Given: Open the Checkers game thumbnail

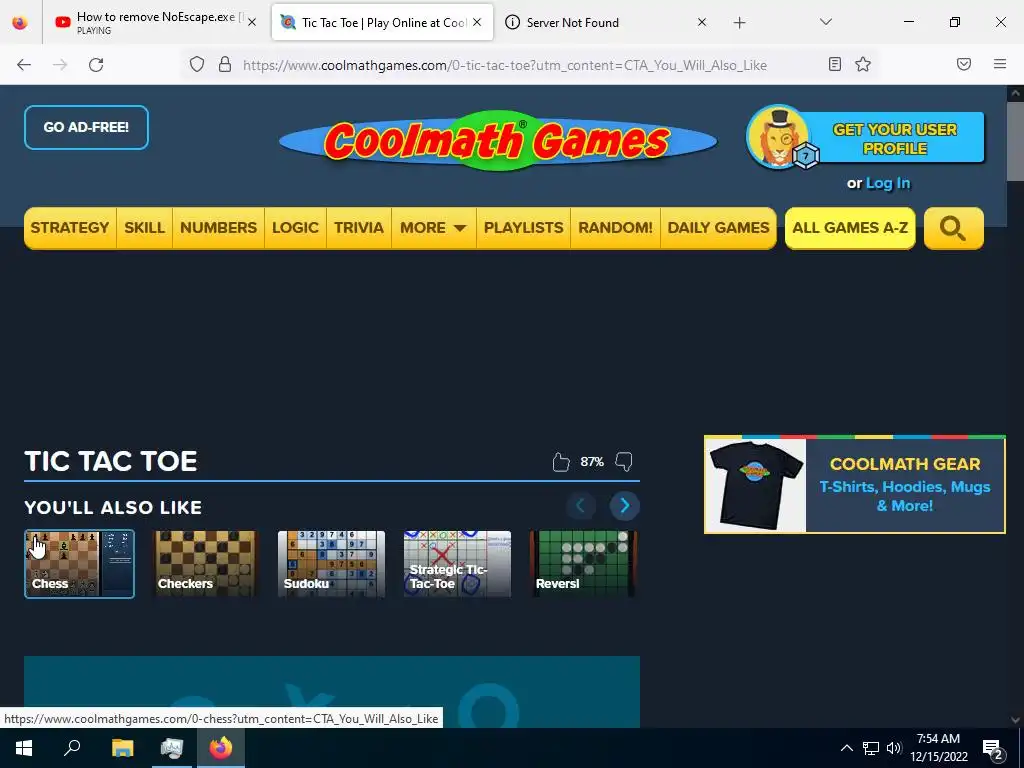Looking at the screenshot, I should (205, 564).
